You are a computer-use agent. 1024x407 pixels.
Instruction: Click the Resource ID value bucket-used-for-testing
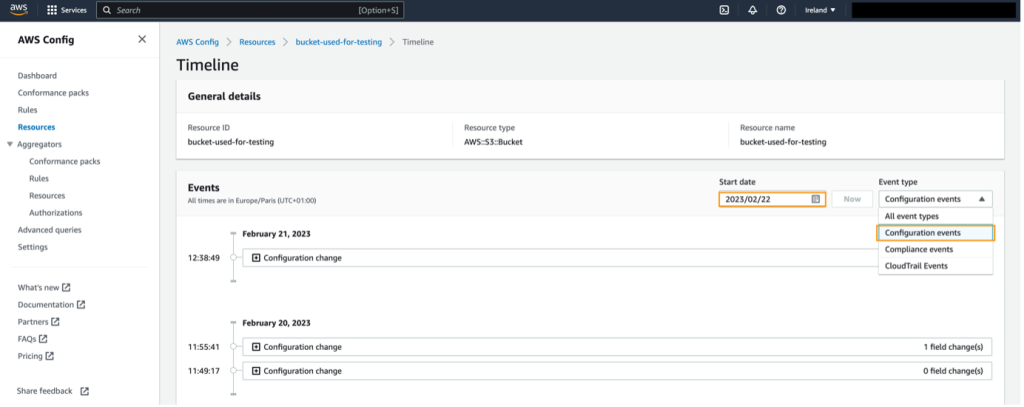pos(231,142)
